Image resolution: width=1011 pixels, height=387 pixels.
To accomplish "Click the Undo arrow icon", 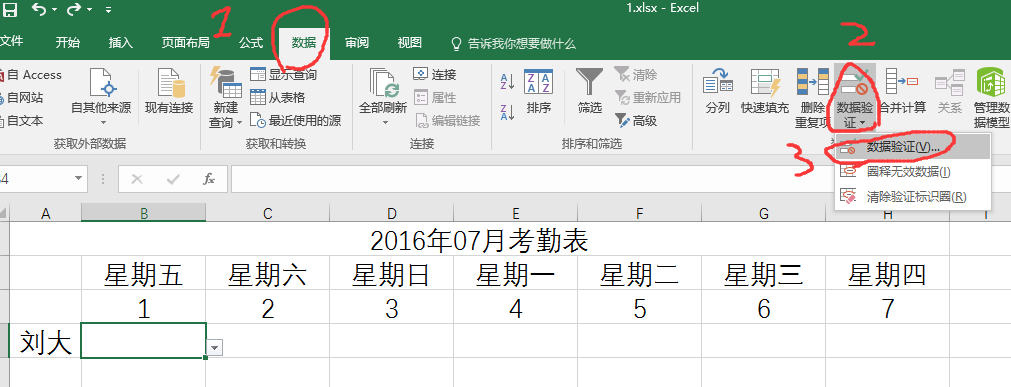I will coord(39,9).
